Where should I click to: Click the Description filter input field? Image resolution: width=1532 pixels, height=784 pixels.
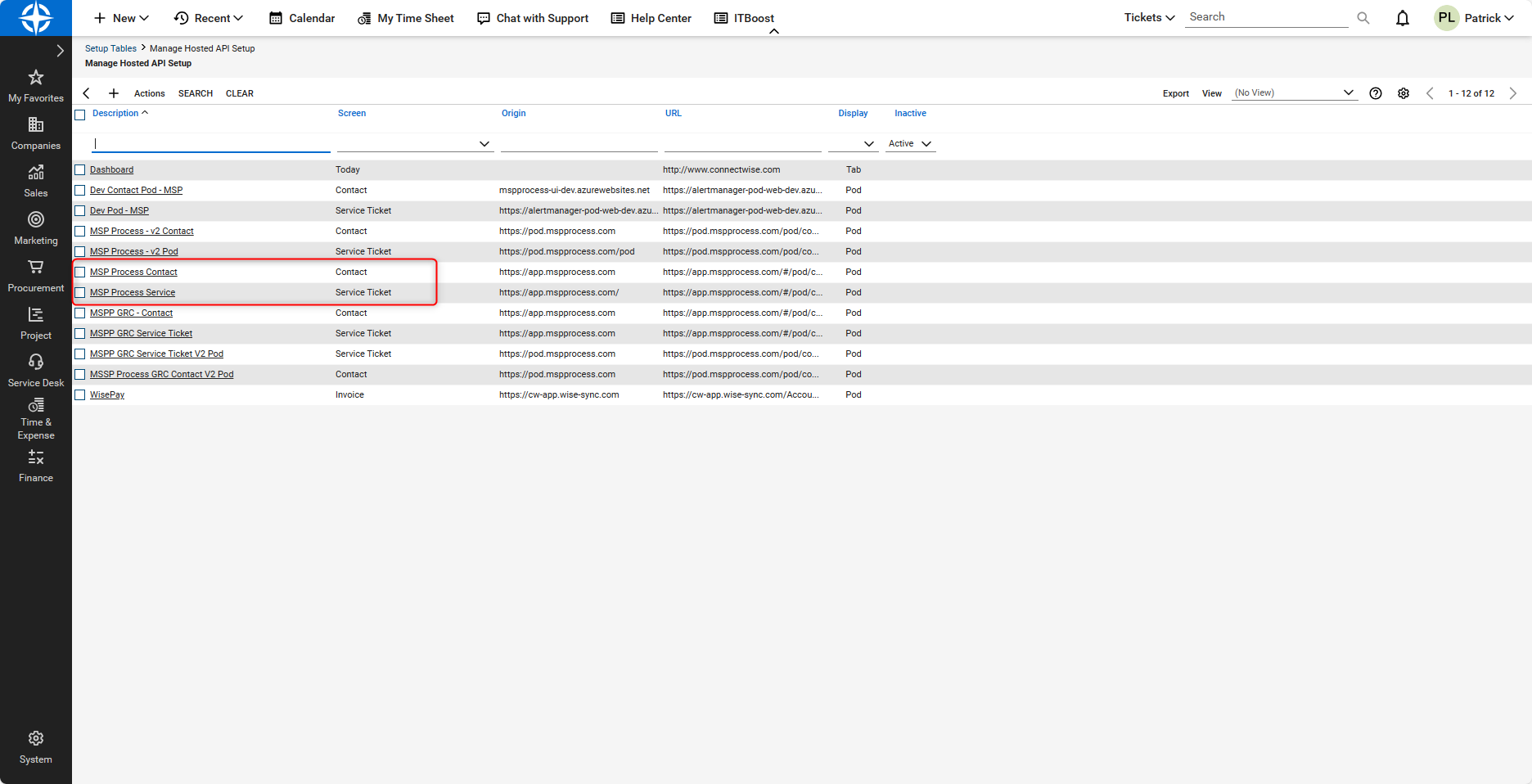211,143
